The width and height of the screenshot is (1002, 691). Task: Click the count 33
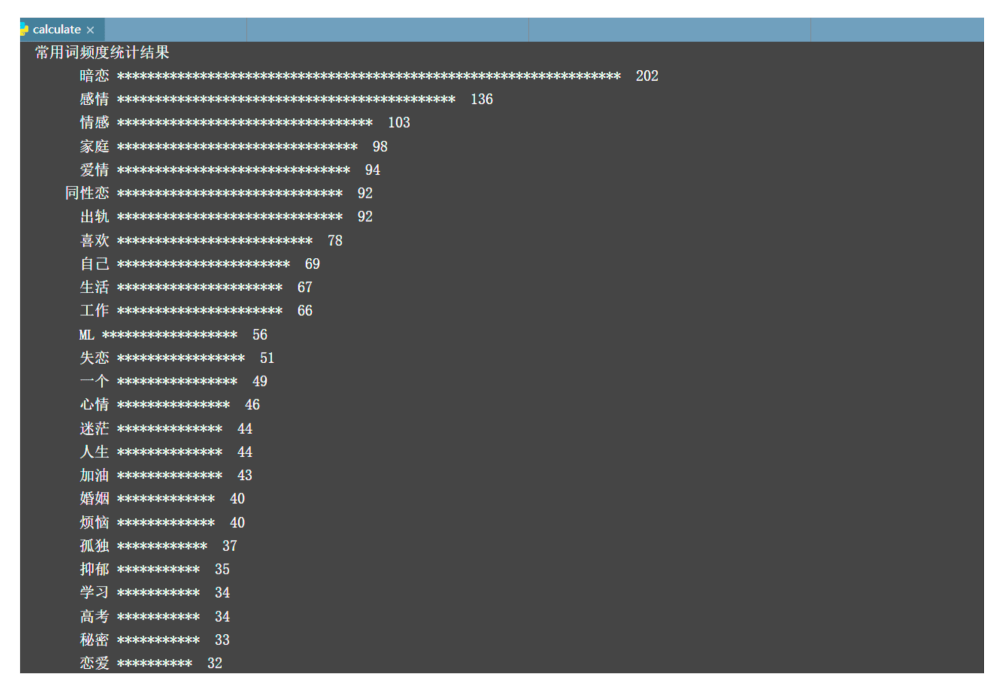pyautogui.click(x=222, y=640)
